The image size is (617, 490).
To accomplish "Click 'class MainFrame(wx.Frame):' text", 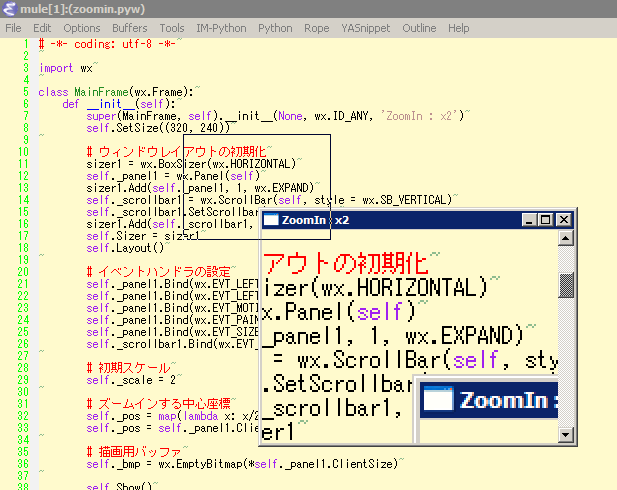I will tap(116, 92).
